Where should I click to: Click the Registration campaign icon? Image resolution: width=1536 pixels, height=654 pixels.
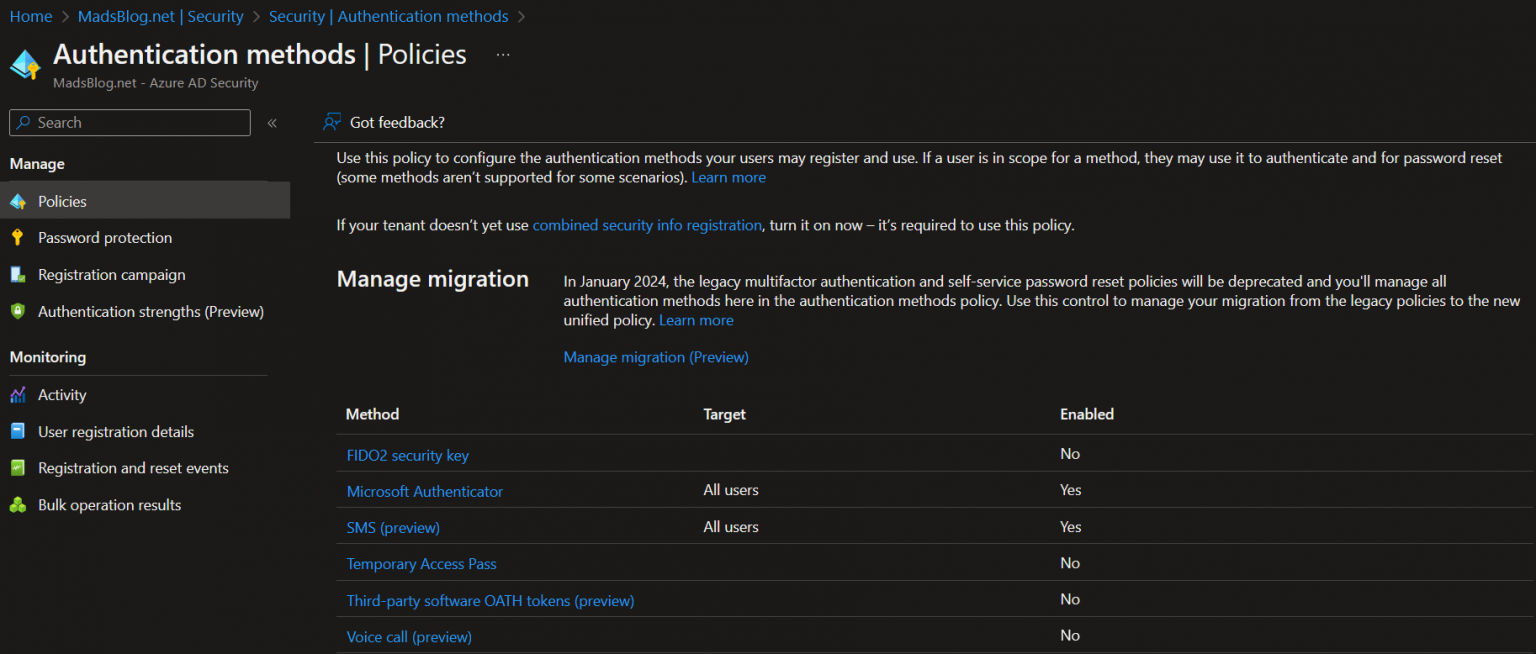point(19,274)
